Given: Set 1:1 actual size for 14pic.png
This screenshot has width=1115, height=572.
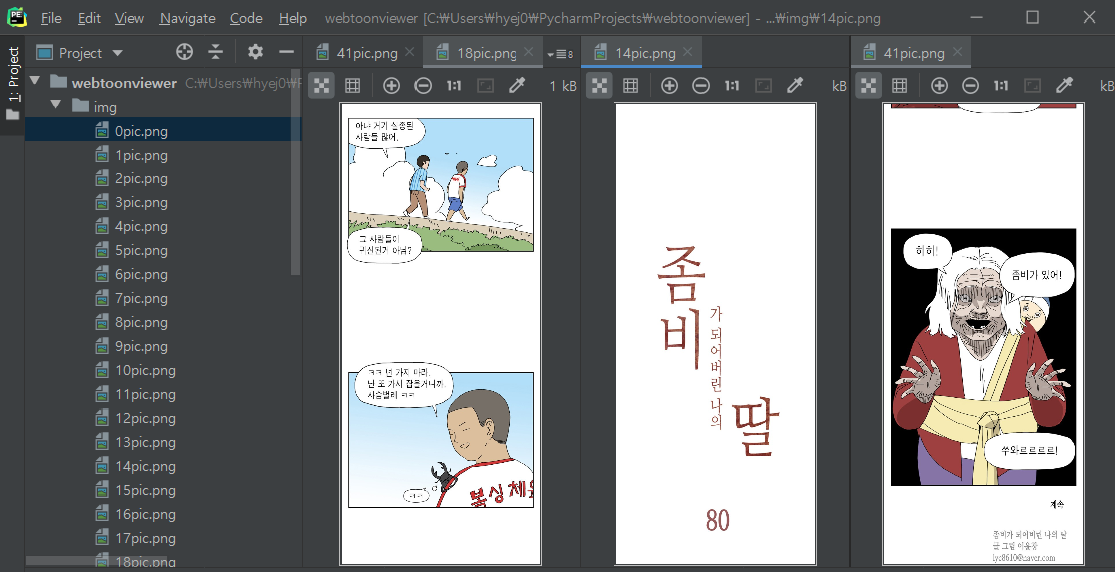Looking at the screenshot, I should (x=732, y=86).
